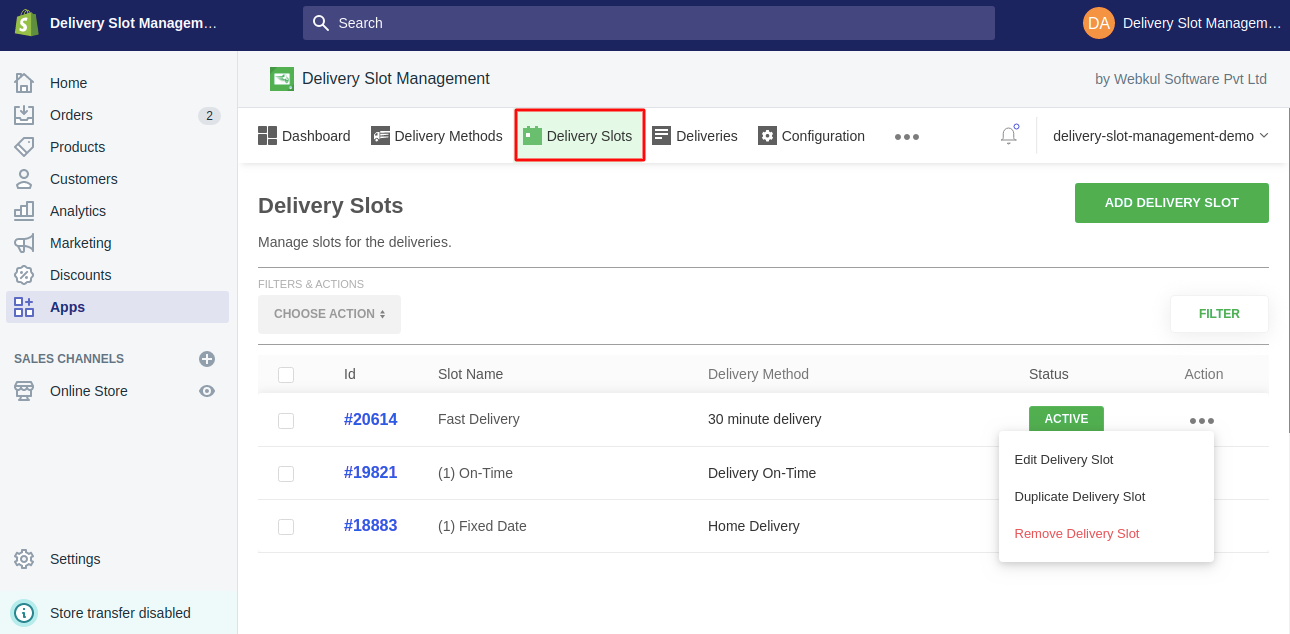The image size is (1290, 634).
Task: Open store Settings
Action: [75, 559]
